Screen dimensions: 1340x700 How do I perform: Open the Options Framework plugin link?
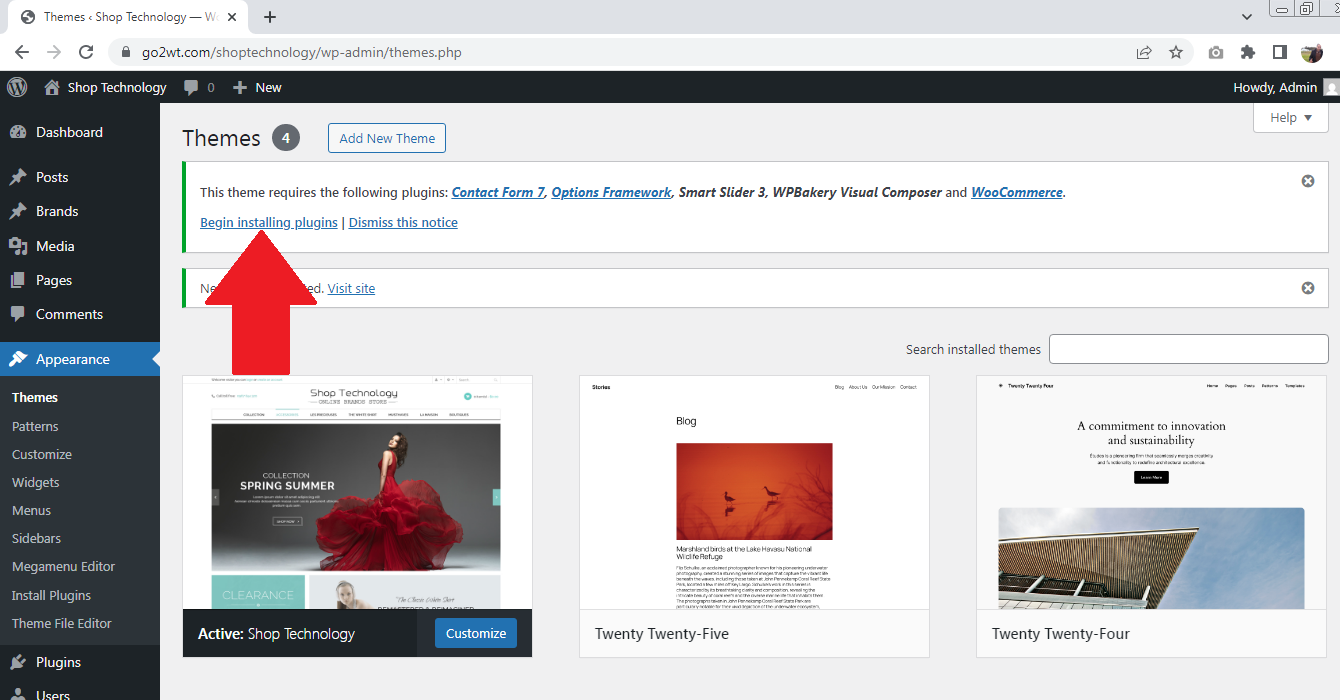click(611, 192)
